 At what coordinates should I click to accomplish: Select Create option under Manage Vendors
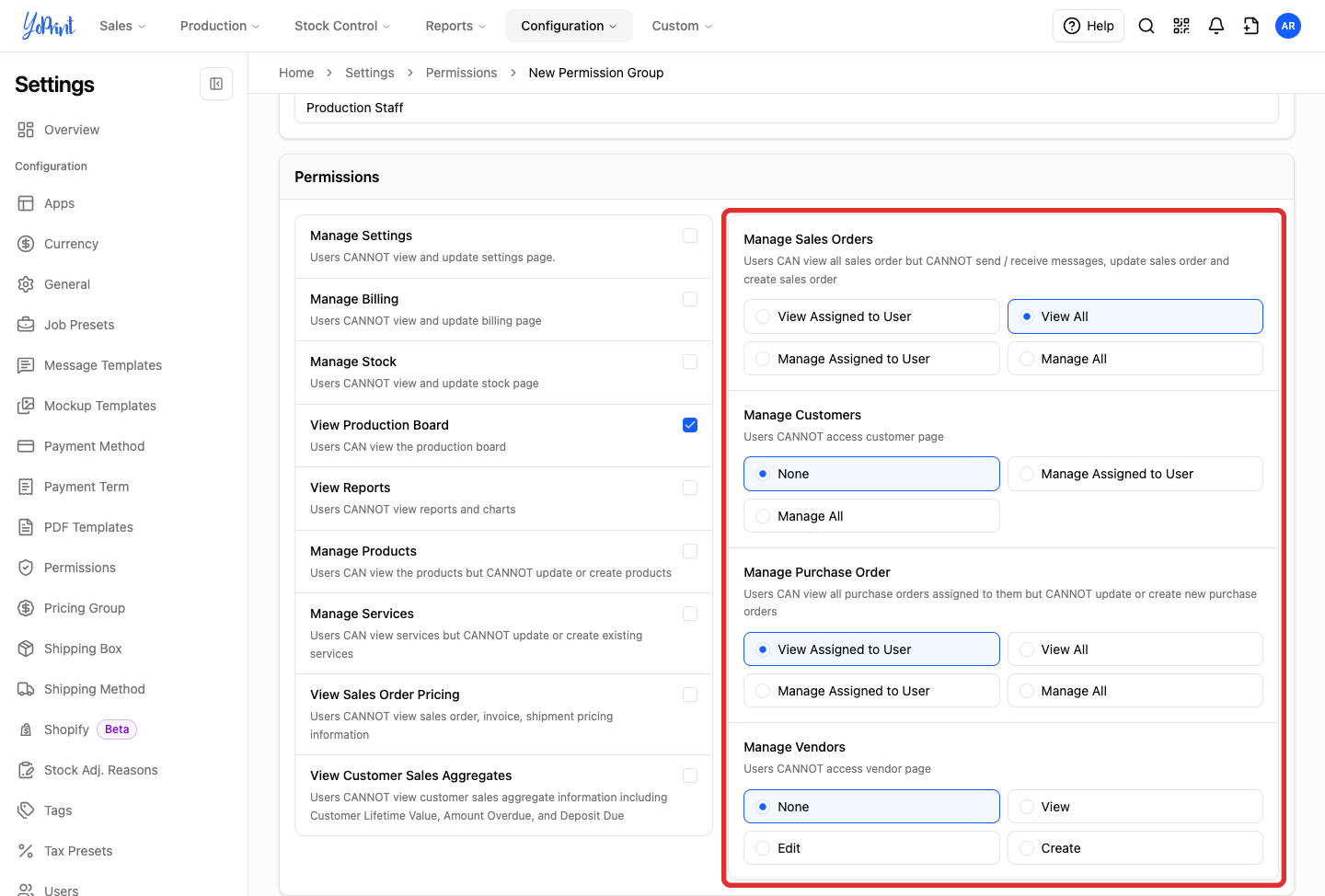point(1135,848)
